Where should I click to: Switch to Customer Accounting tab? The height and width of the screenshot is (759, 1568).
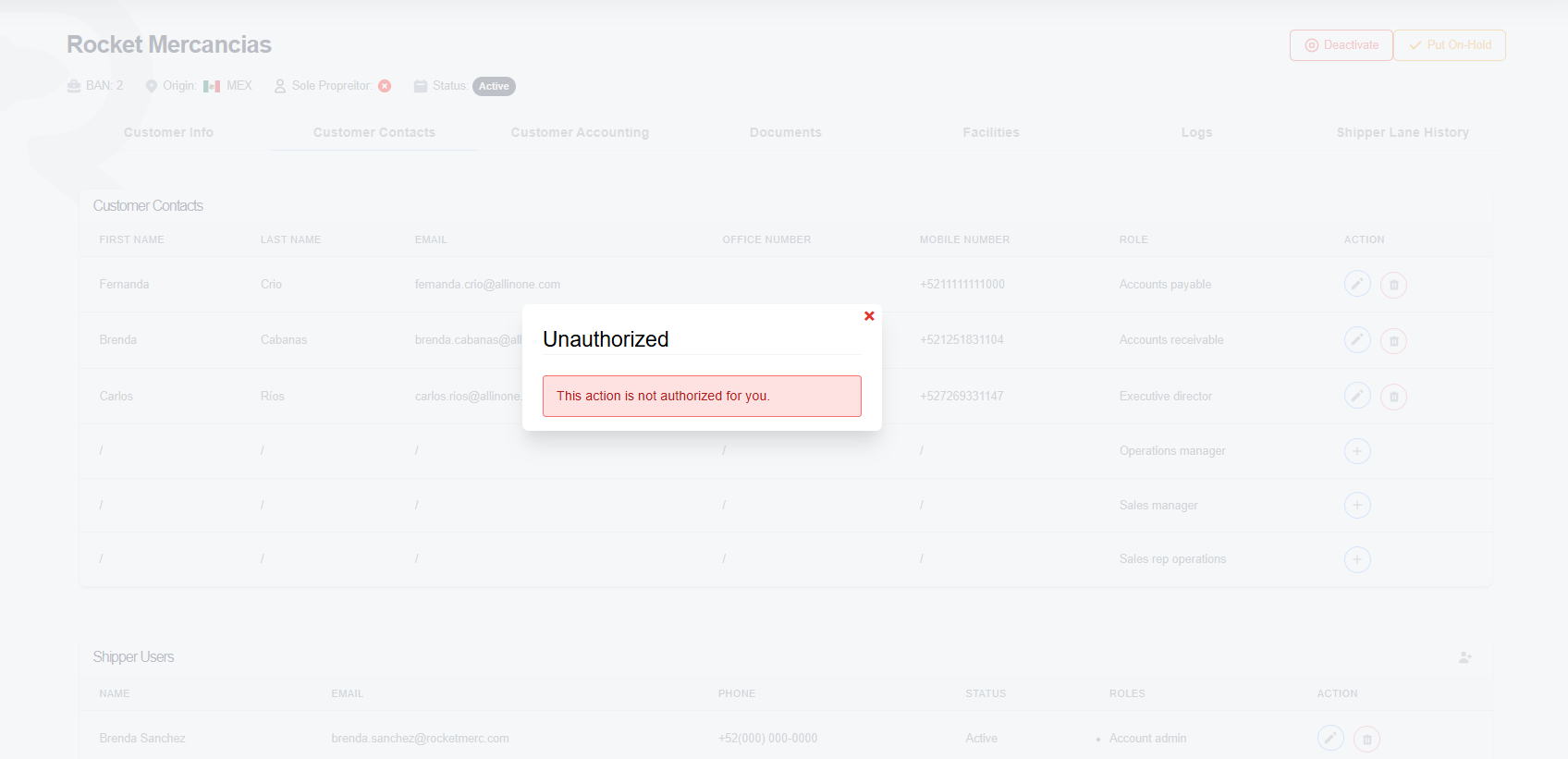(580, 132)
